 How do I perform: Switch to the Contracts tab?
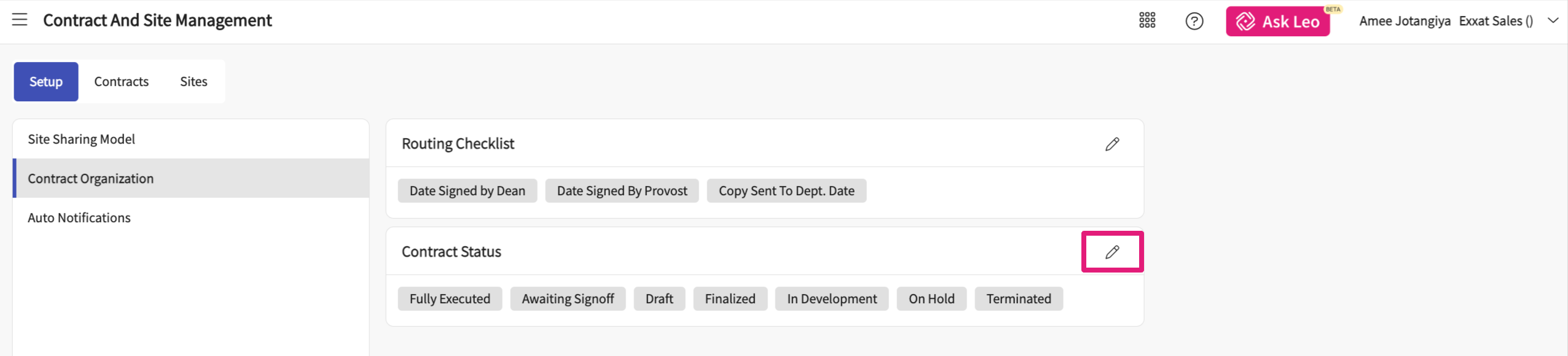[x=121, y=82]
